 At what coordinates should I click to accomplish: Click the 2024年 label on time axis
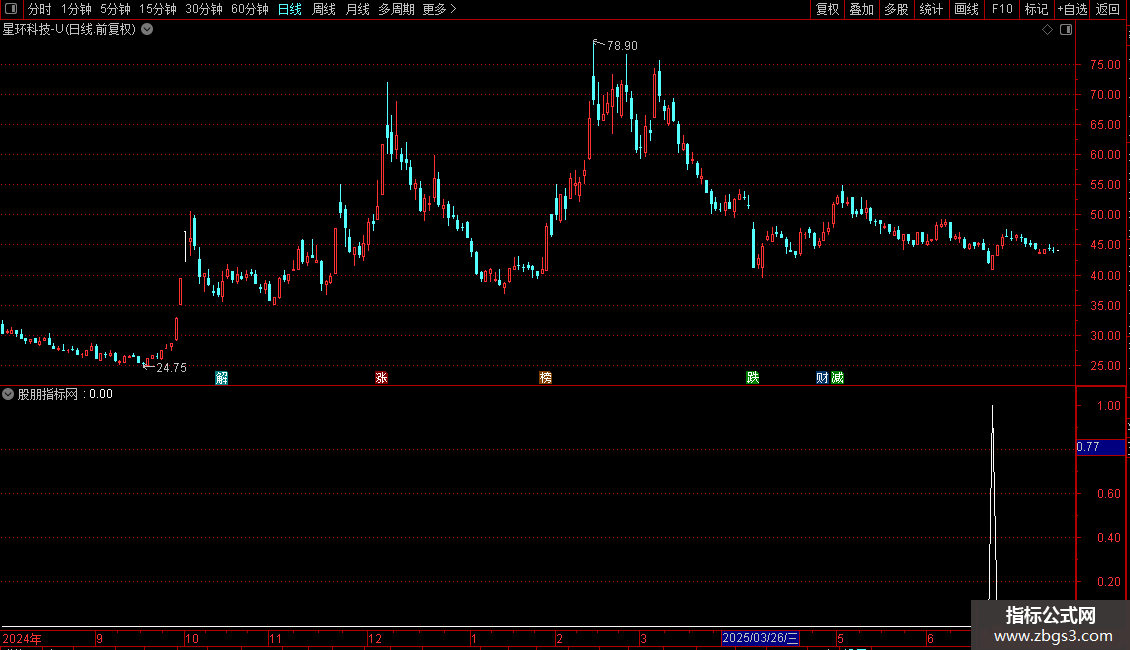click(22, 638)
